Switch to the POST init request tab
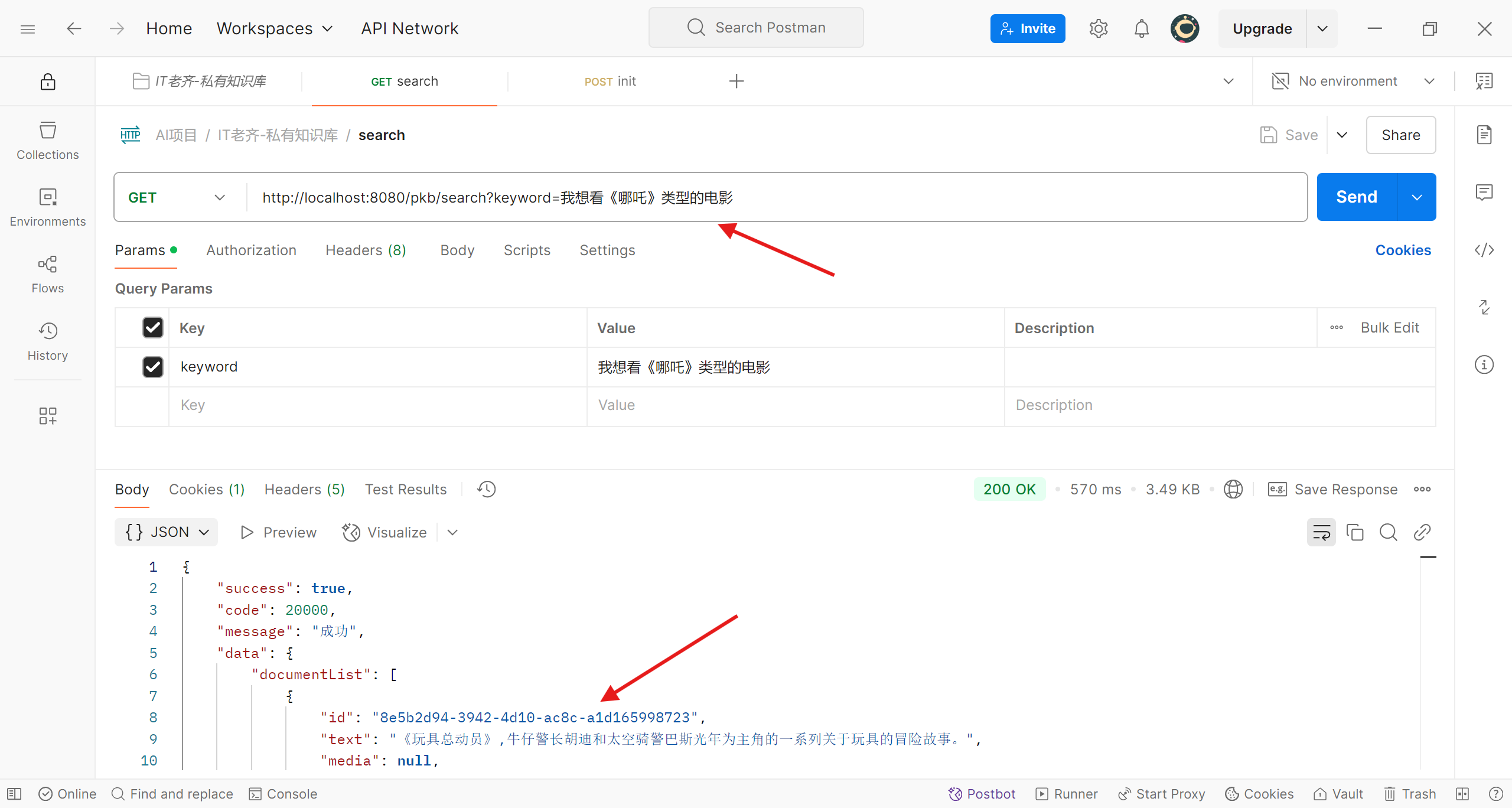Image resolution: width=1512 pixels, height=808 pixels. [610, 82]
